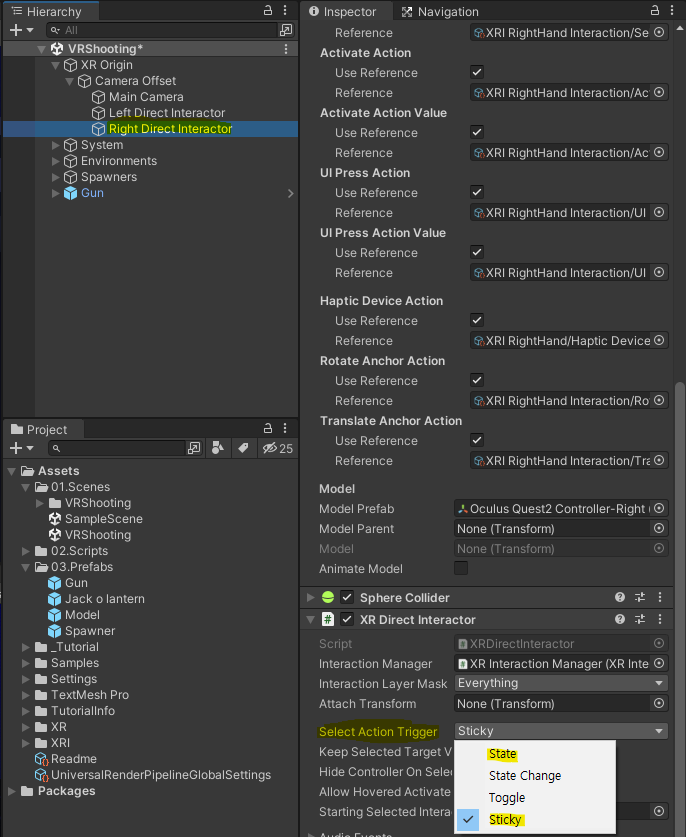Open Inspector panel kebab menu
This screenshot has width=686, height=837.
click(x=672, y=11)
